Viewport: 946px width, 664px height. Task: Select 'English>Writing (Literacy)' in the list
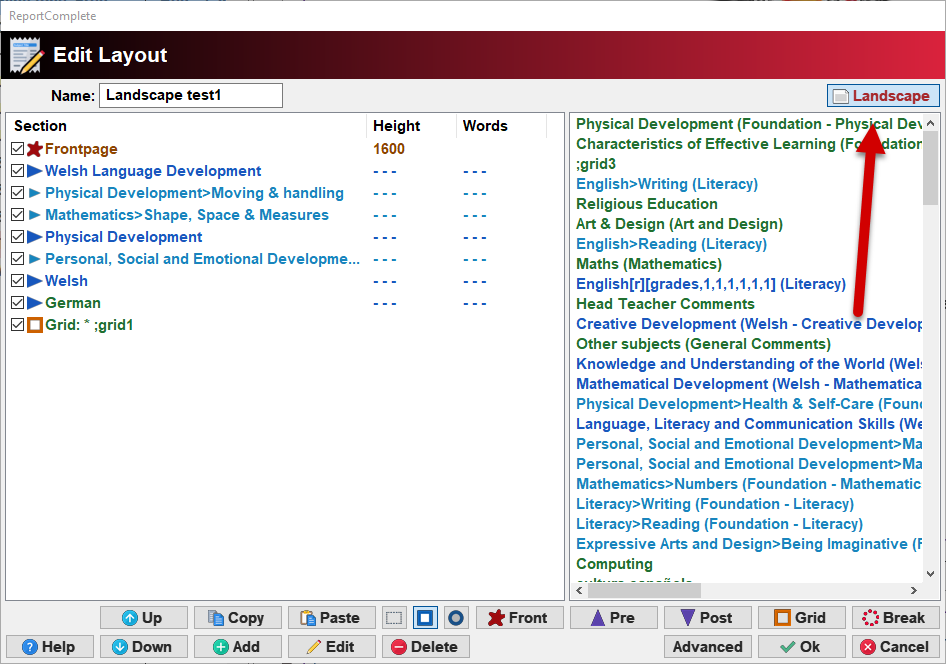(667, 184)
